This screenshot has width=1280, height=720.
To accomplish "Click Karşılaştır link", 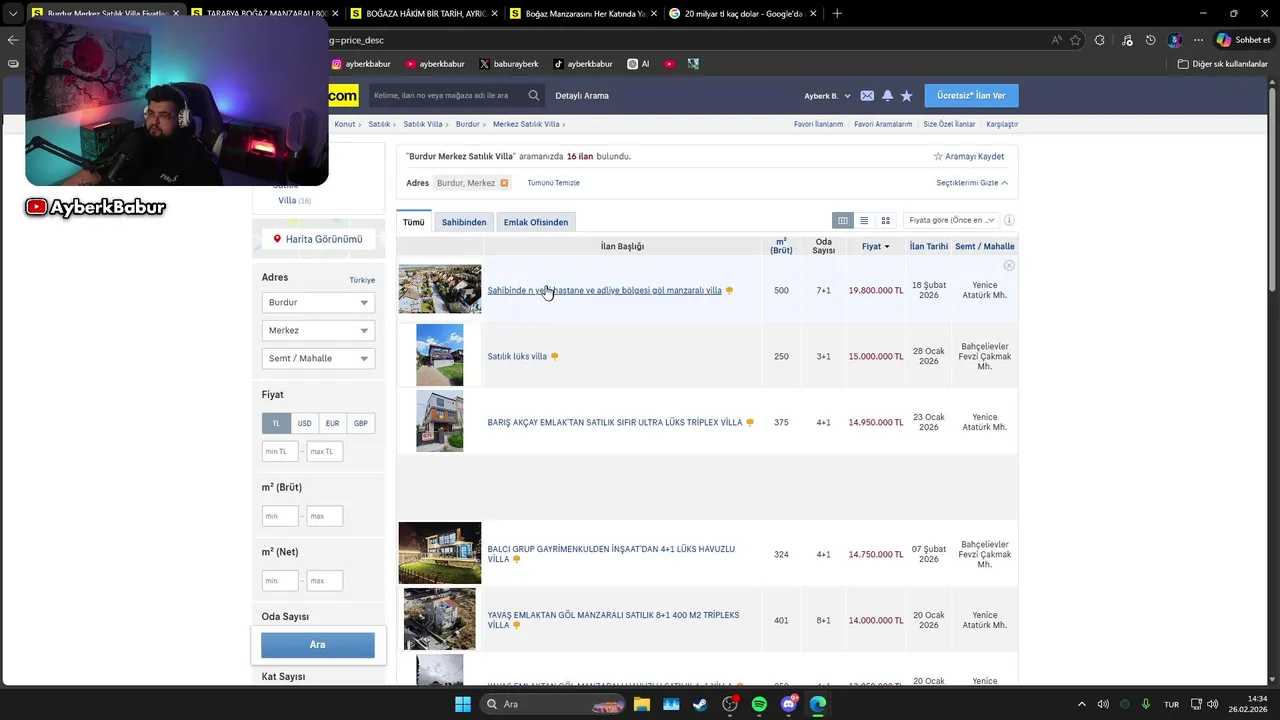I will pyautogui.click(x=1002, y=124).
